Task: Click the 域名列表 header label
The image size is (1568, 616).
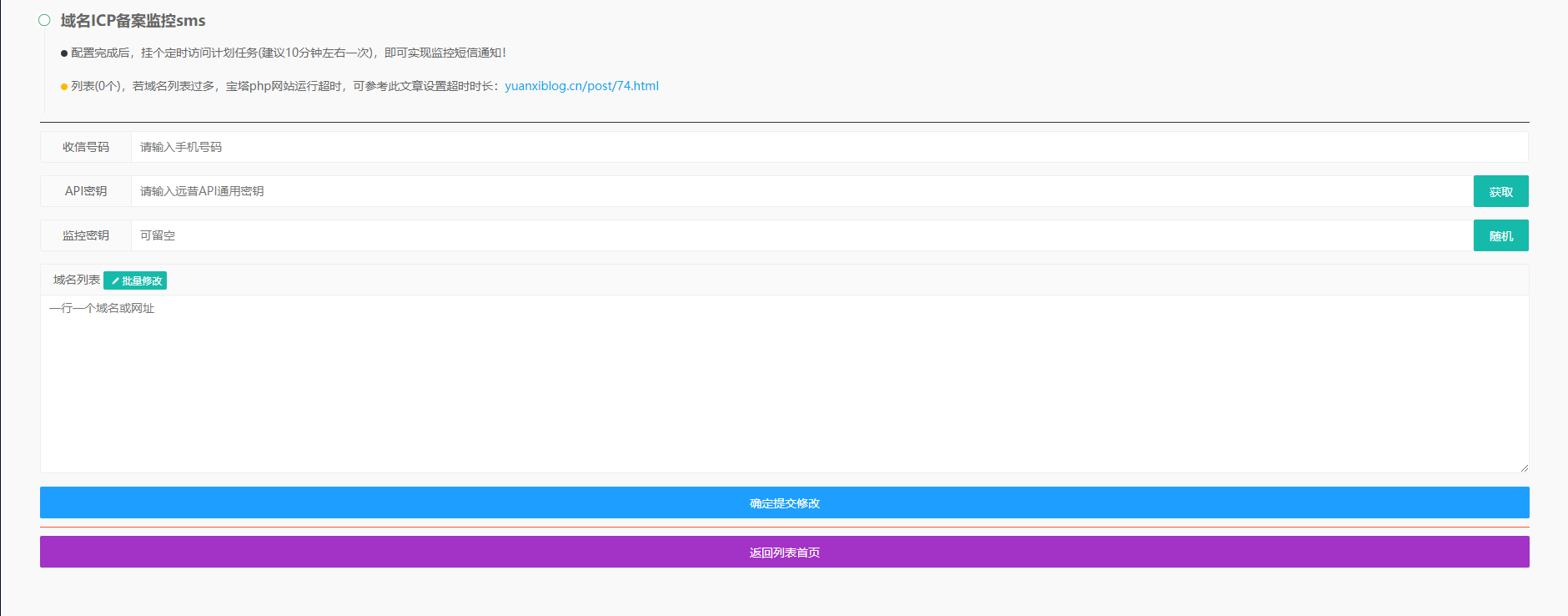Action: point(77,280)
